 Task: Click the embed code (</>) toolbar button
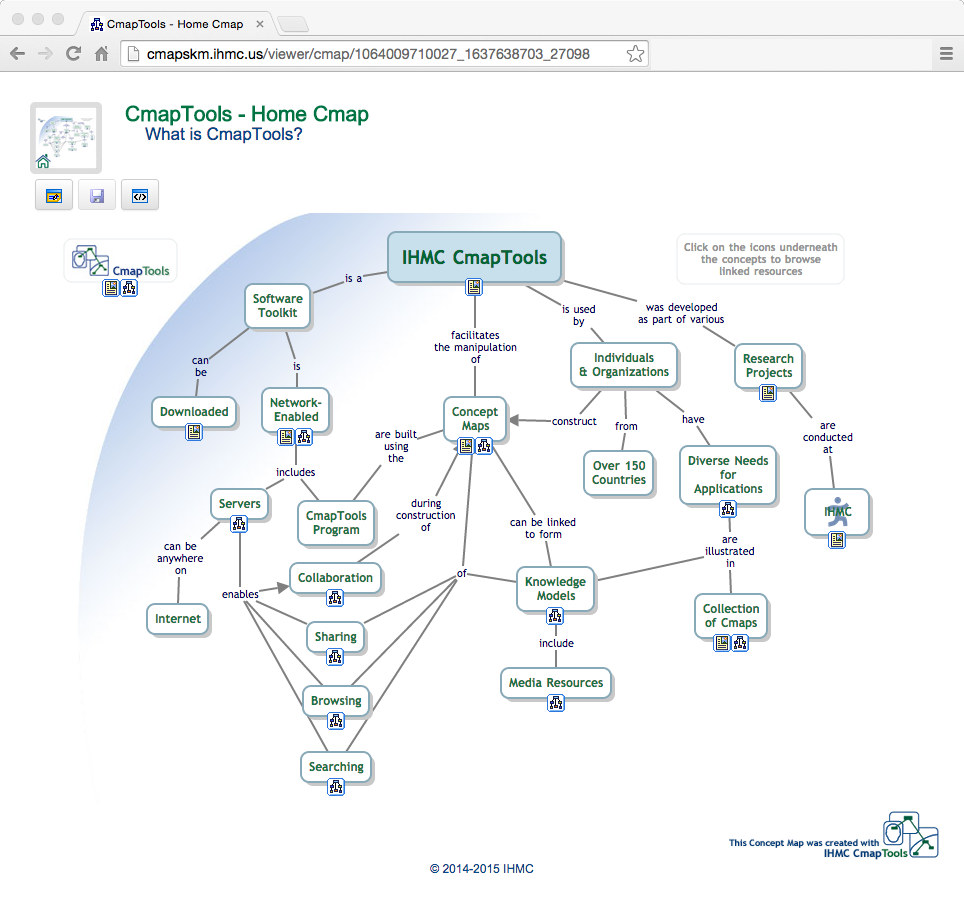pyautogui.click(x=140, y=196)
